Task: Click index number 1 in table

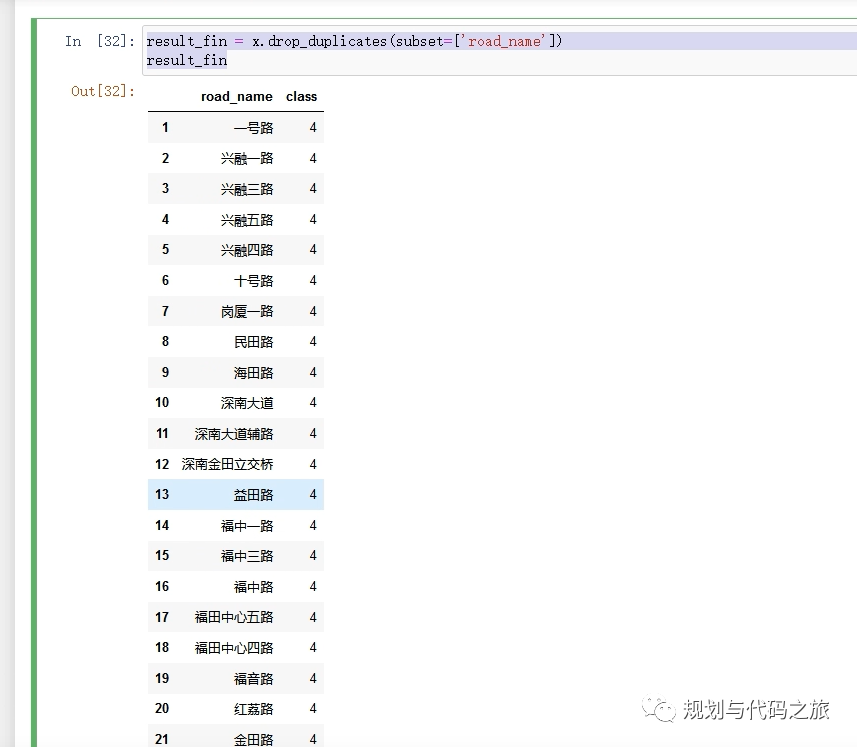Action: [x=165, y=127]
